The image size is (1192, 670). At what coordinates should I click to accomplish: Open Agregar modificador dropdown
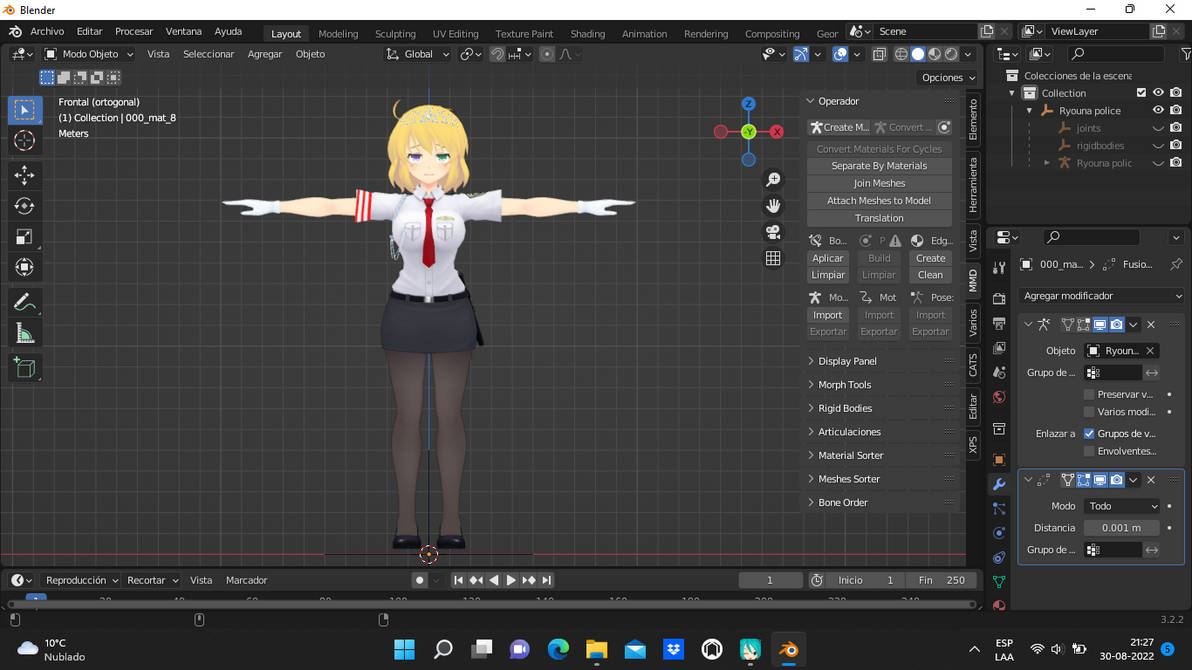click(x=1102, y=296)
